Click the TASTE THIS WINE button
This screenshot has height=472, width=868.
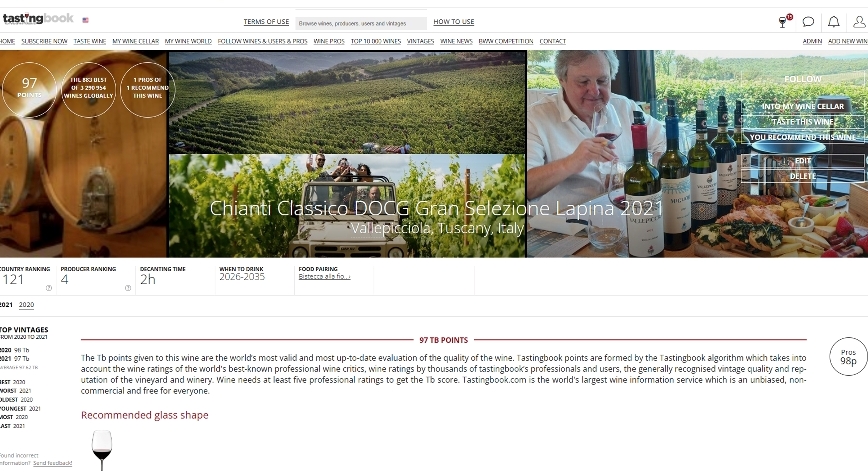803,122
